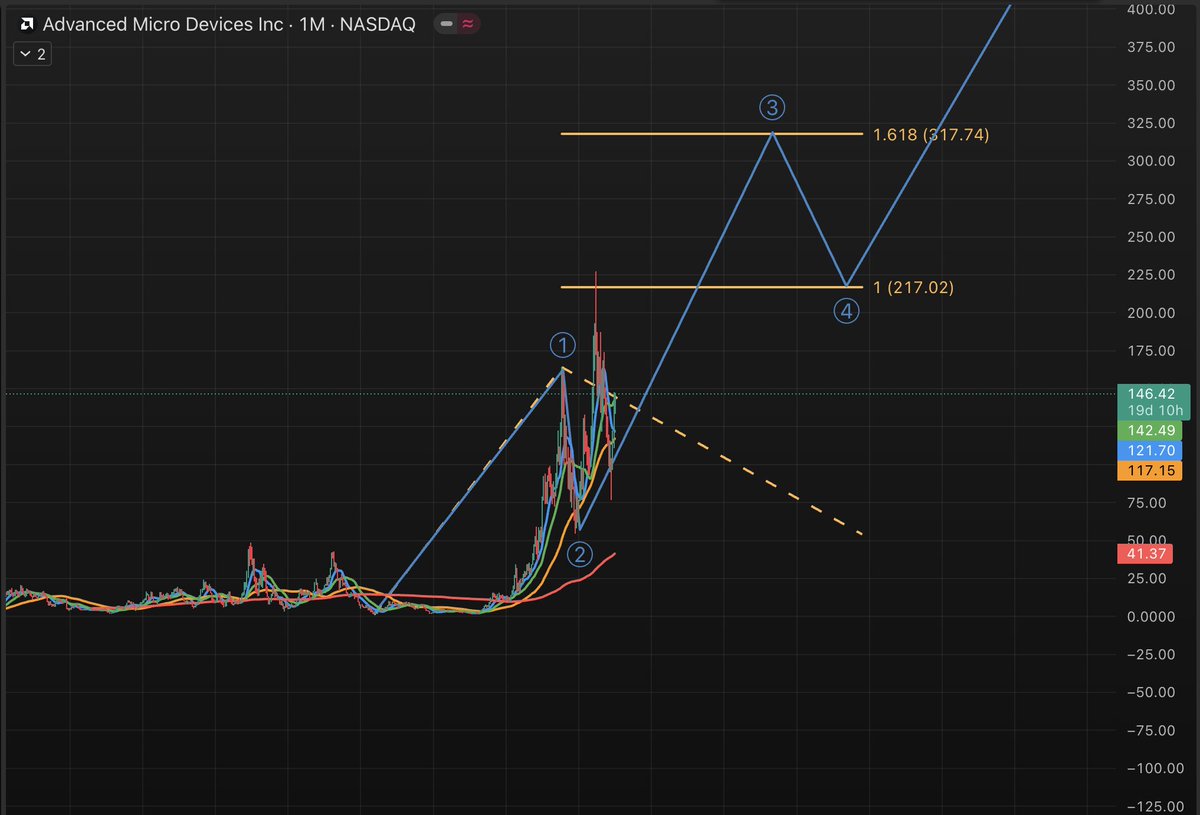
Task: Click the 175.00 price axis label
Action: (1151, 351)
